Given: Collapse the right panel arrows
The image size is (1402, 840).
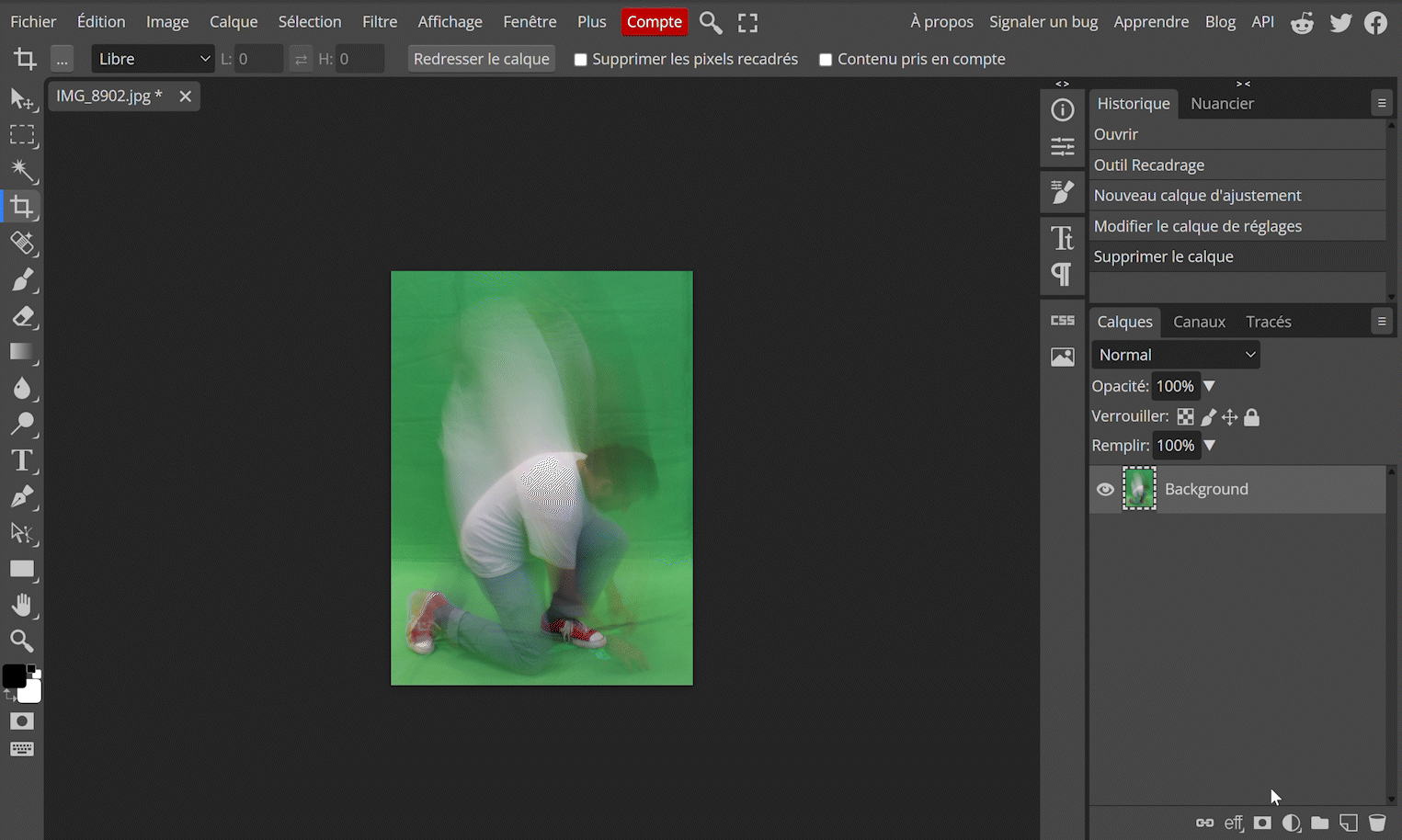Looking at the screenshot, I should click(1243, 84).
